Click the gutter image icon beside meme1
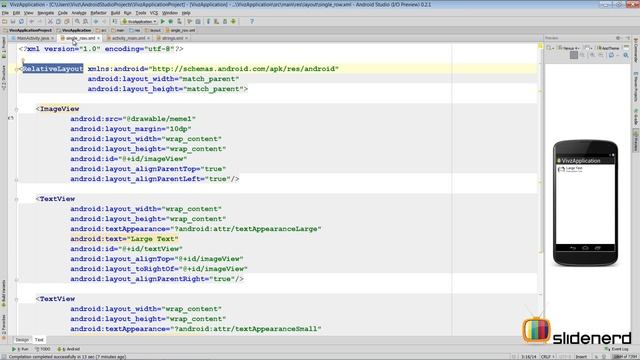Screen dimensions: 640x360 11,118
